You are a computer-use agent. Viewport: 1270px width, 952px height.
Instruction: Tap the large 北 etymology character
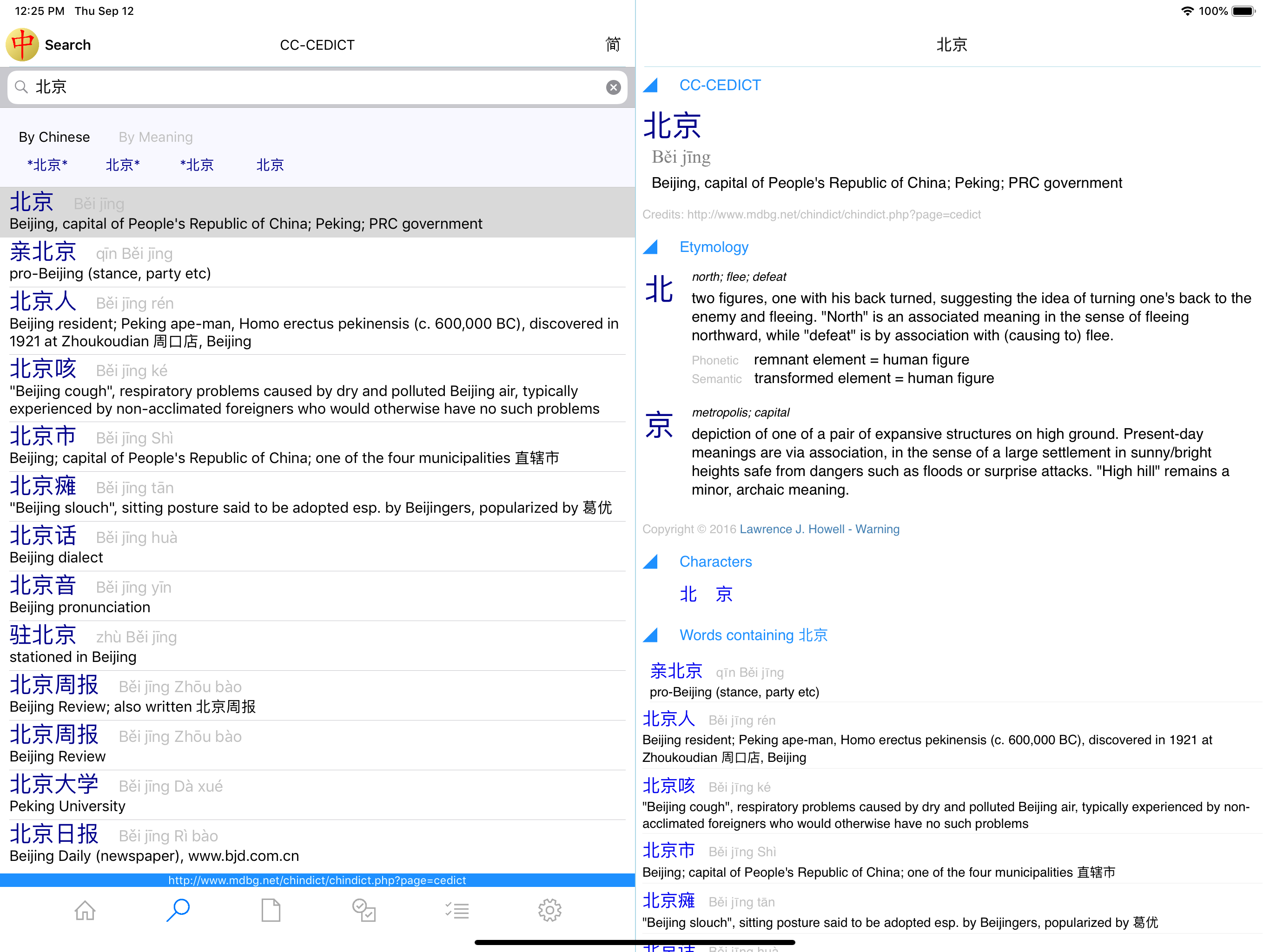659,290
